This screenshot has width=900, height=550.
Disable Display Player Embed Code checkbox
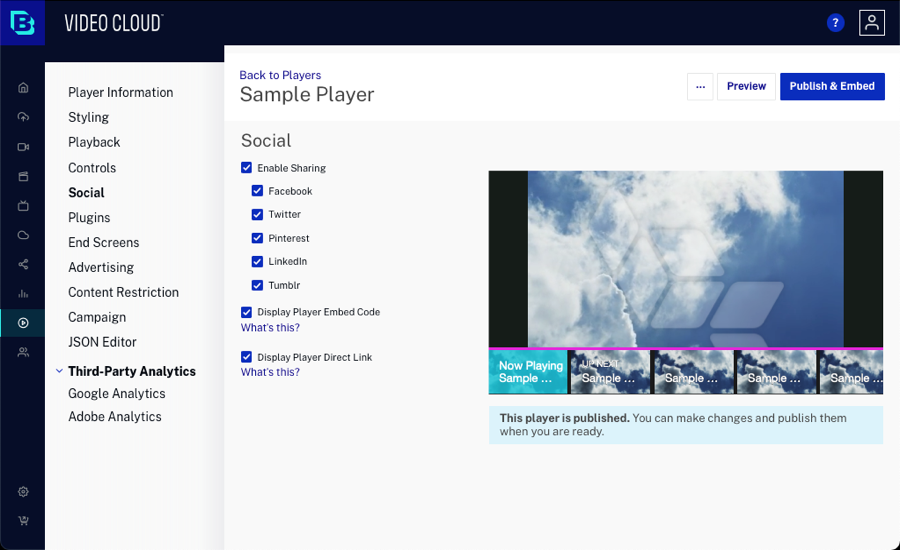[246, 312]
